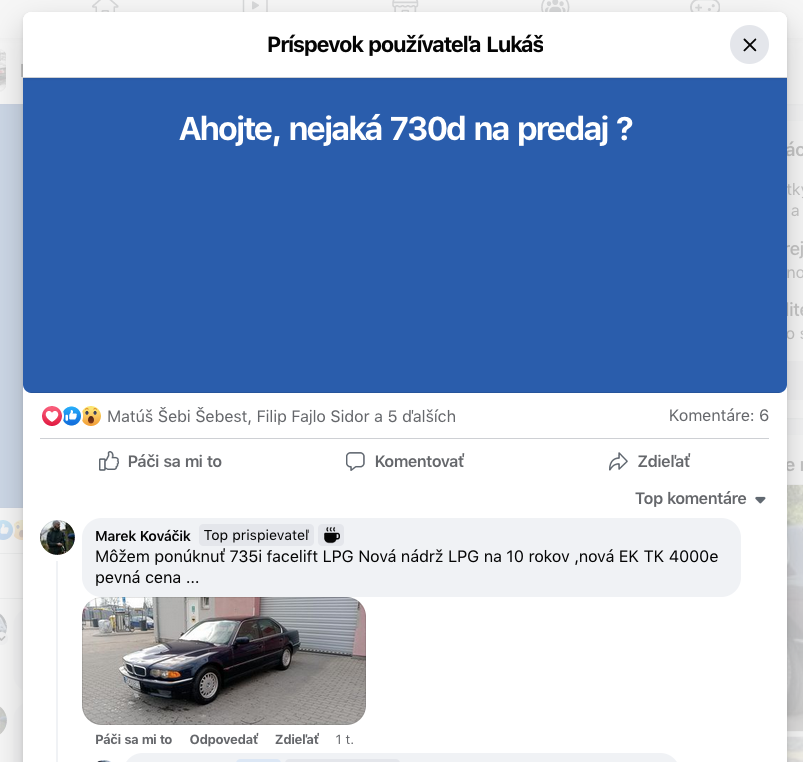
Task: Reply to the comment with Odpovedať
Action: [x=224, y=739]
